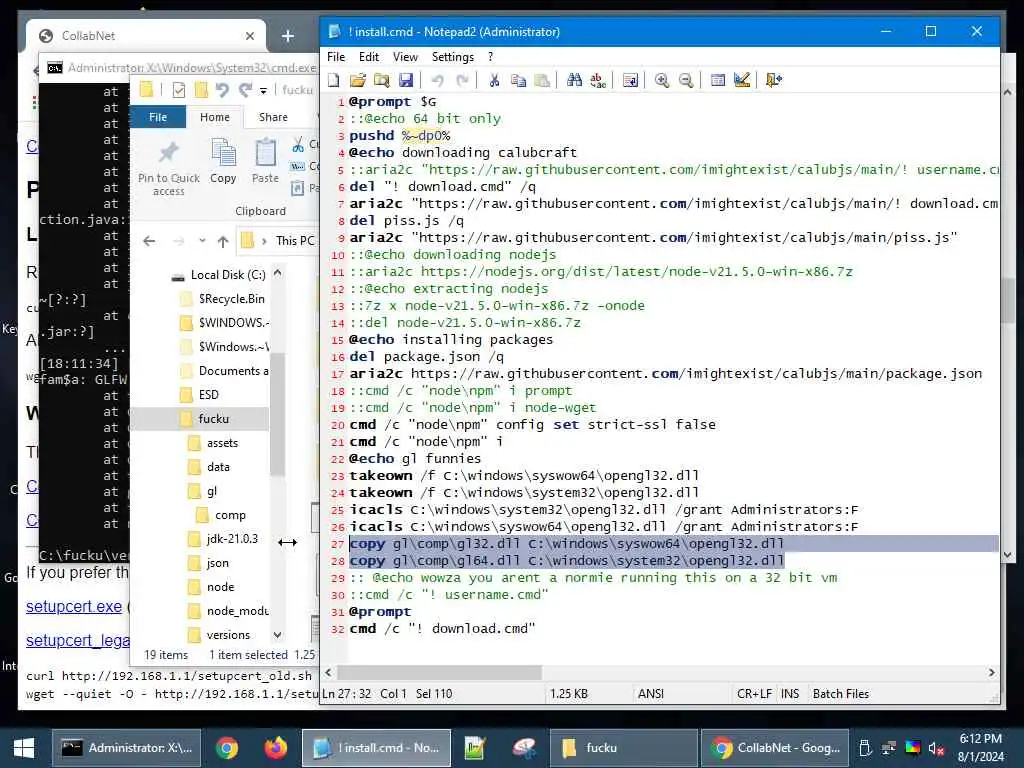Click Undo in Explorer quick access toolbar

pyautogui.click(x=223, y=90)
